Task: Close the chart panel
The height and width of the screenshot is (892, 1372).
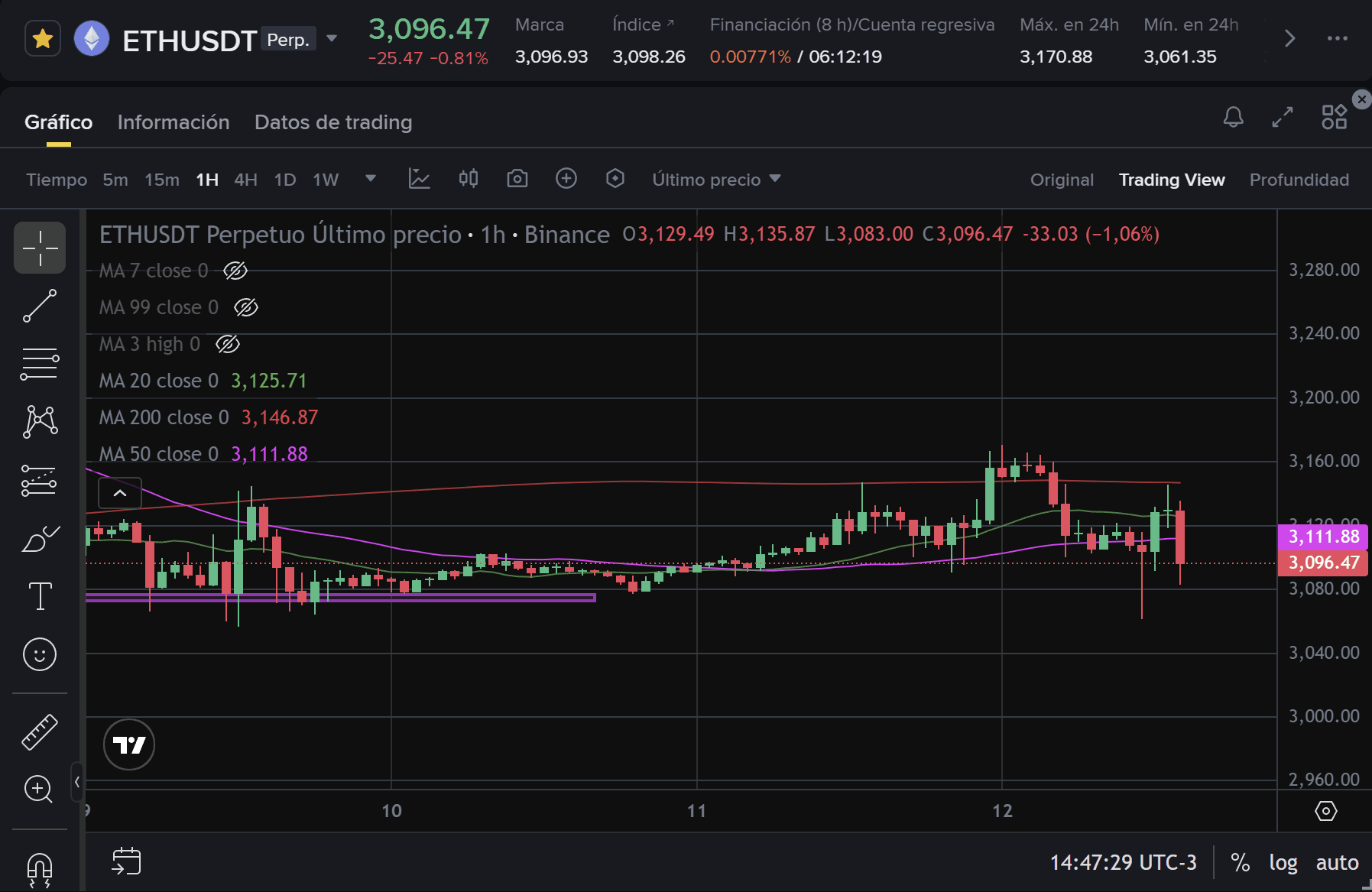Action: 1361,99
